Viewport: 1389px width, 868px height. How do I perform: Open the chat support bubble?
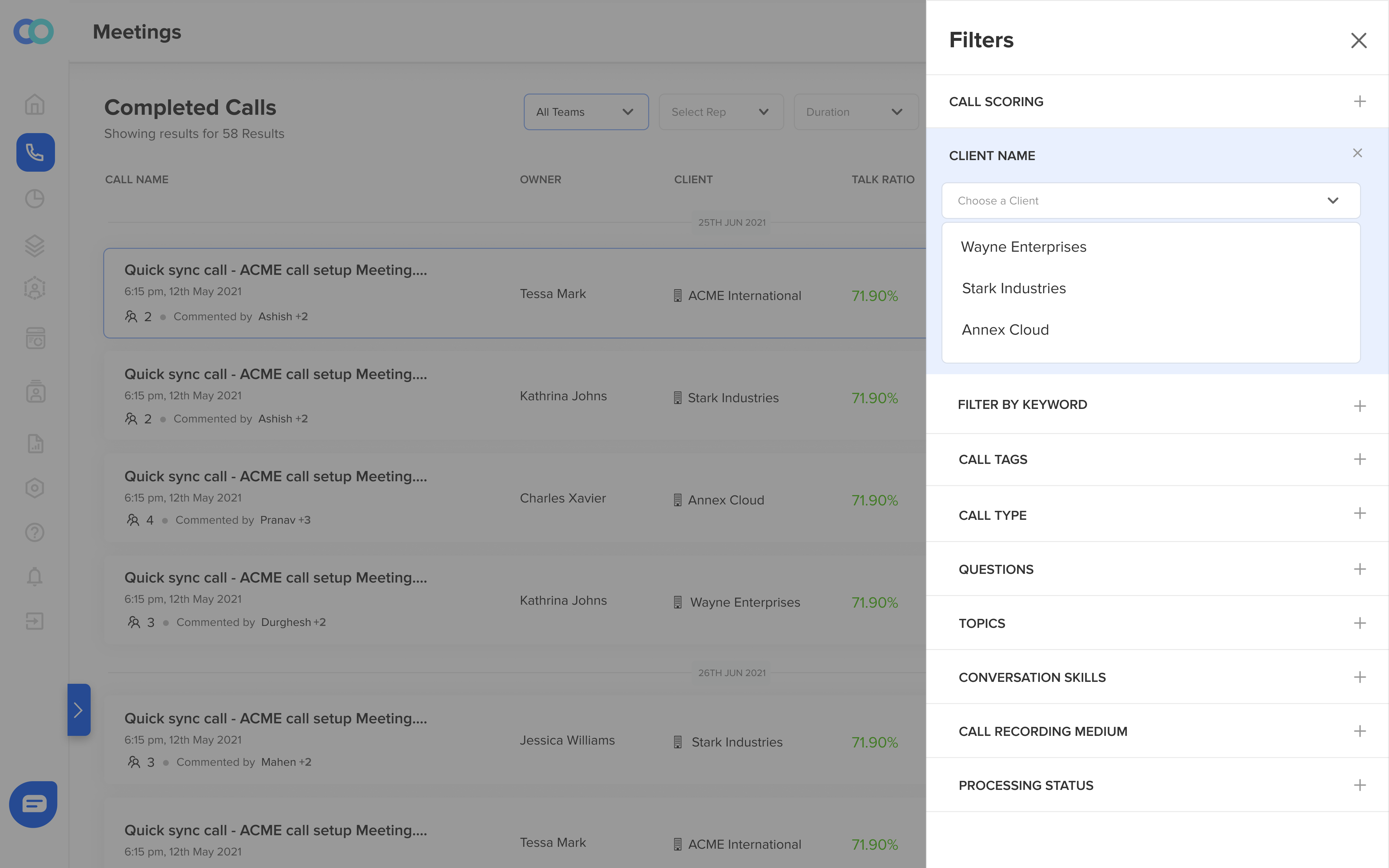[x=33, y=804]
